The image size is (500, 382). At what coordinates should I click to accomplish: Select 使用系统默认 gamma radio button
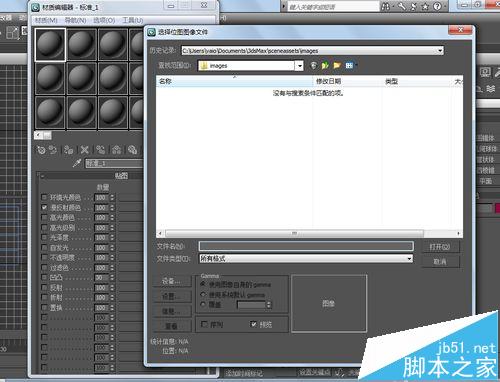click(x=203, y=295)
